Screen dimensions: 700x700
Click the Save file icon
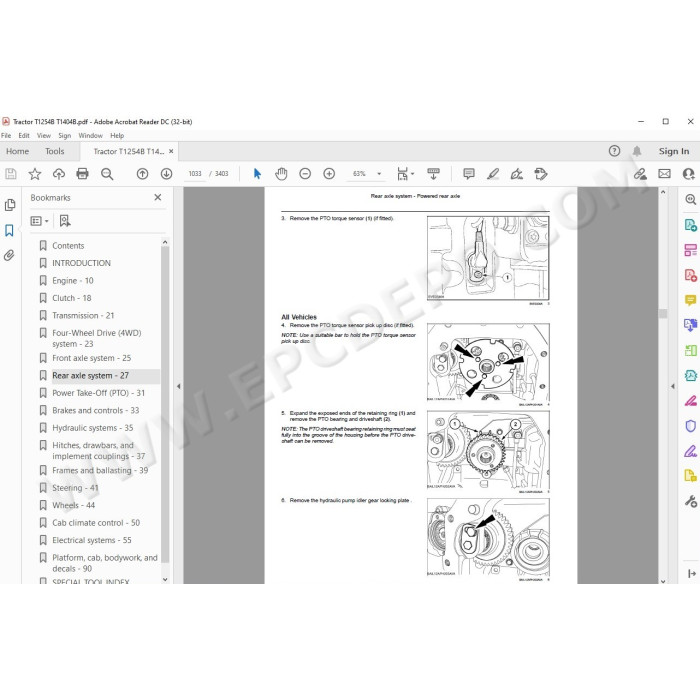tap(11, 174)
